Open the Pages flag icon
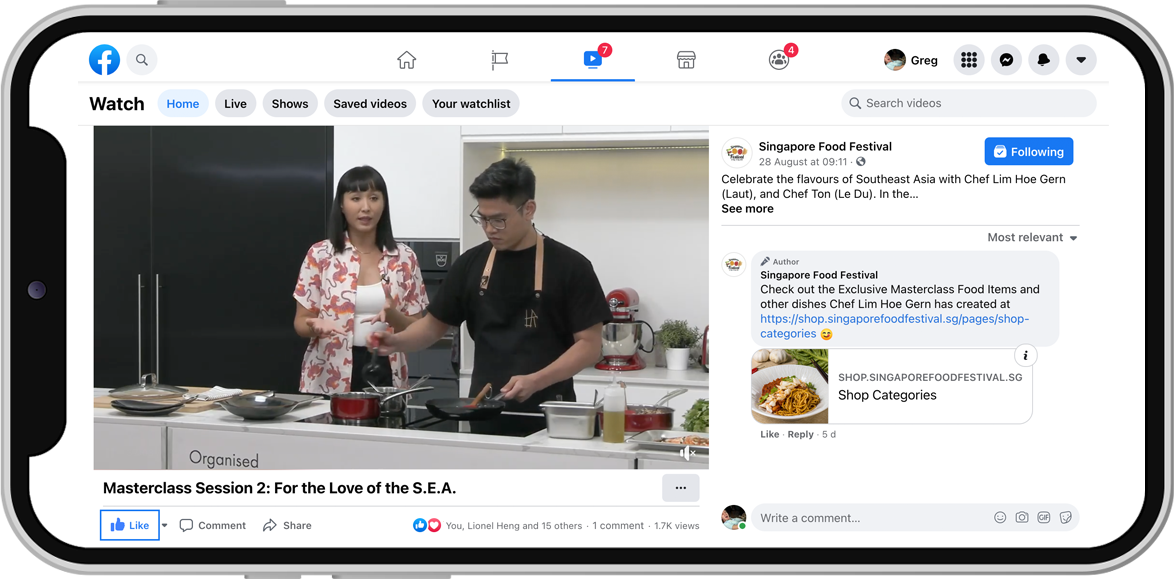The width and height of the screenshot is (1174, 579). click(x=499, y=60)
